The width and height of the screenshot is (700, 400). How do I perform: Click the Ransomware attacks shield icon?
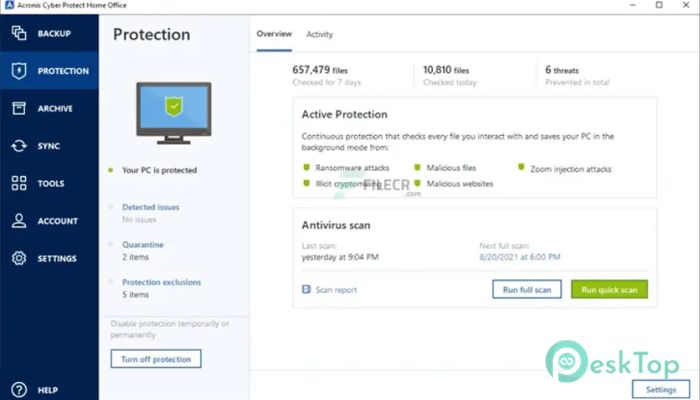point(306,167)
